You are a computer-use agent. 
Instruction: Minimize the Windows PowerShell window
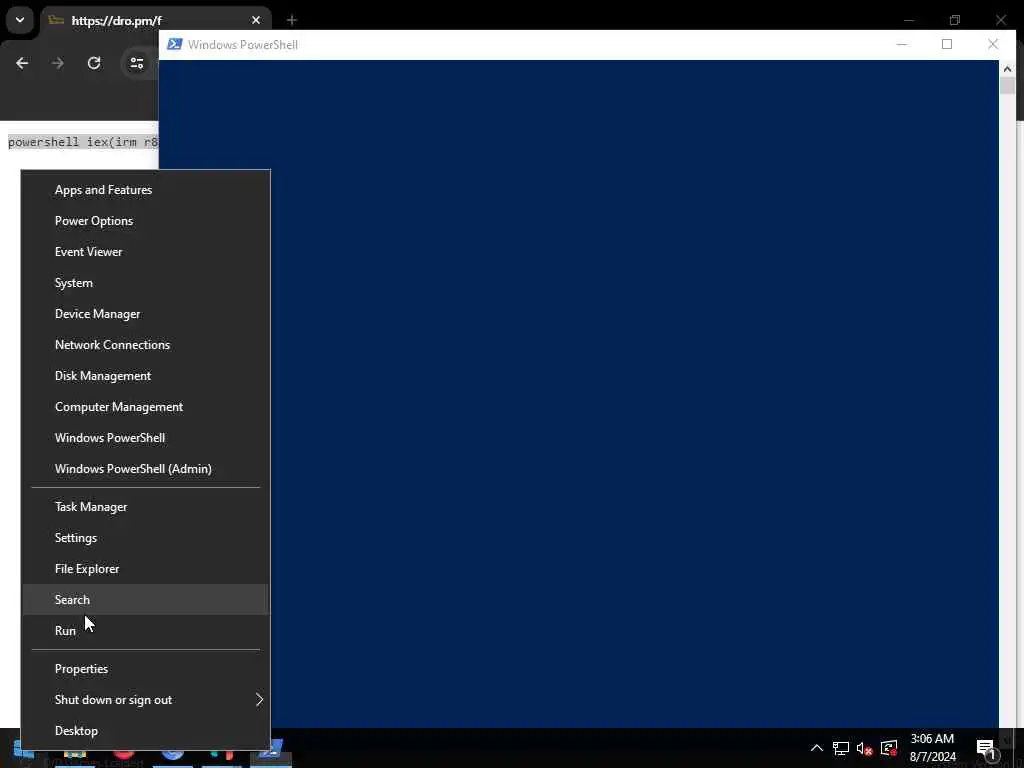pos(902,44)
